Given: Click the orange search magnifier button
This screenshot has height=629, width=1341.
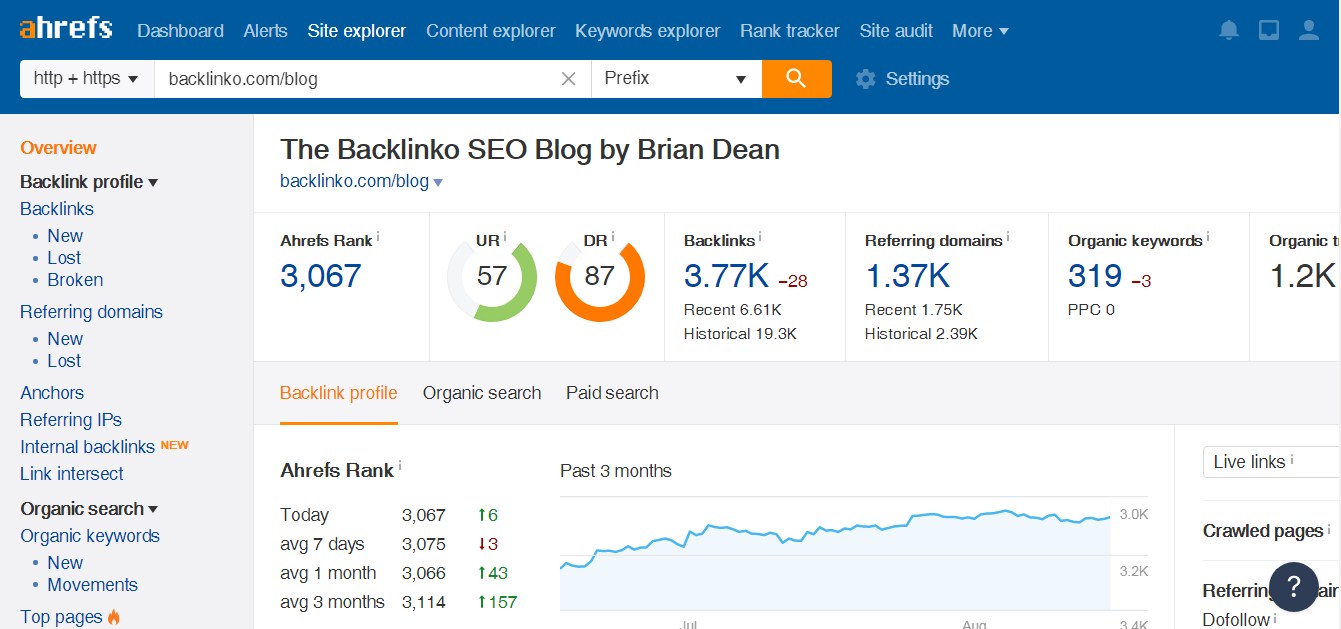Looking at the screenshot, I should coord(796,79).
